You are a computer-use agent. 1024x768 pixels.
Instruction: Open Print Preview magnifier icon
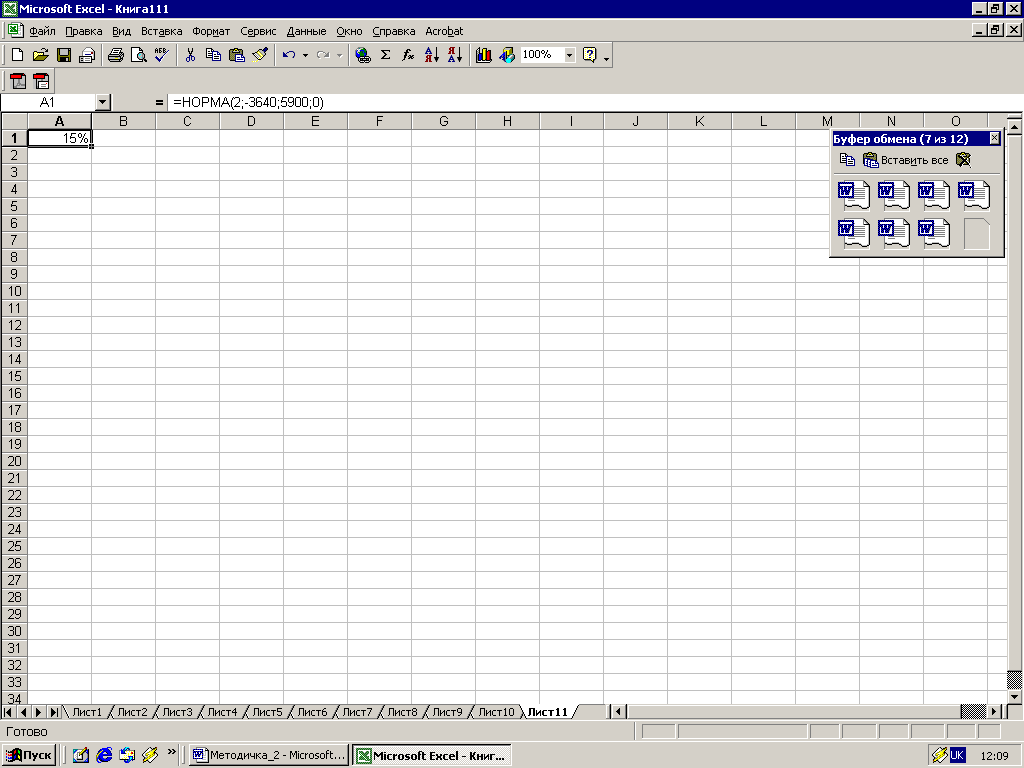(138, 55)
